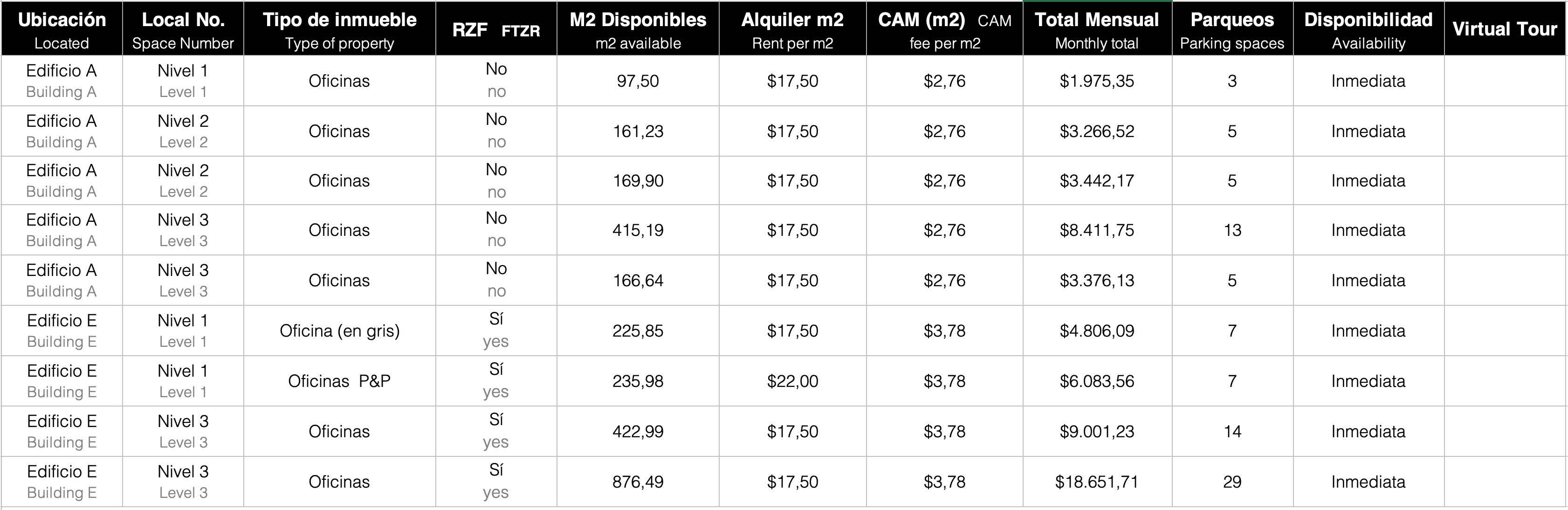Select the Local No. header cell
This screenshot has width=1568, height=510.
183,28
